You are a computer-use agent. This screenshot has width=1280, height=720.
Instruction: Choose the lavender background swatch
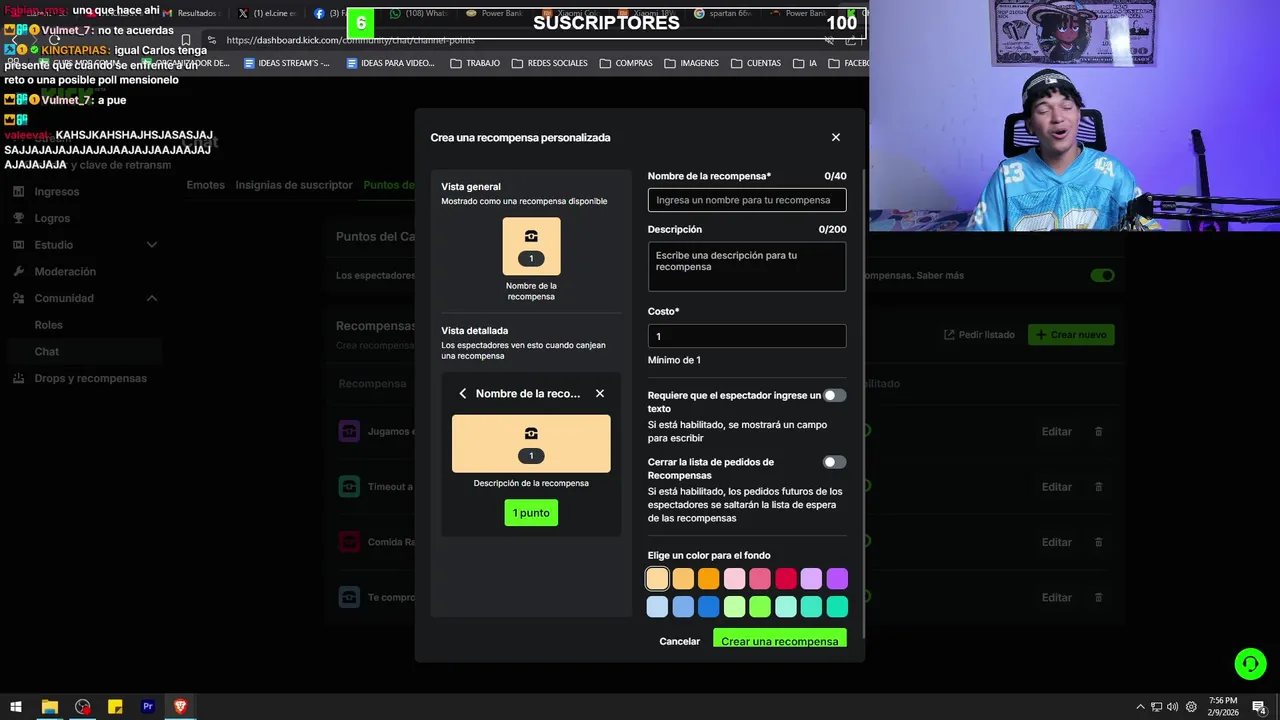811,579
